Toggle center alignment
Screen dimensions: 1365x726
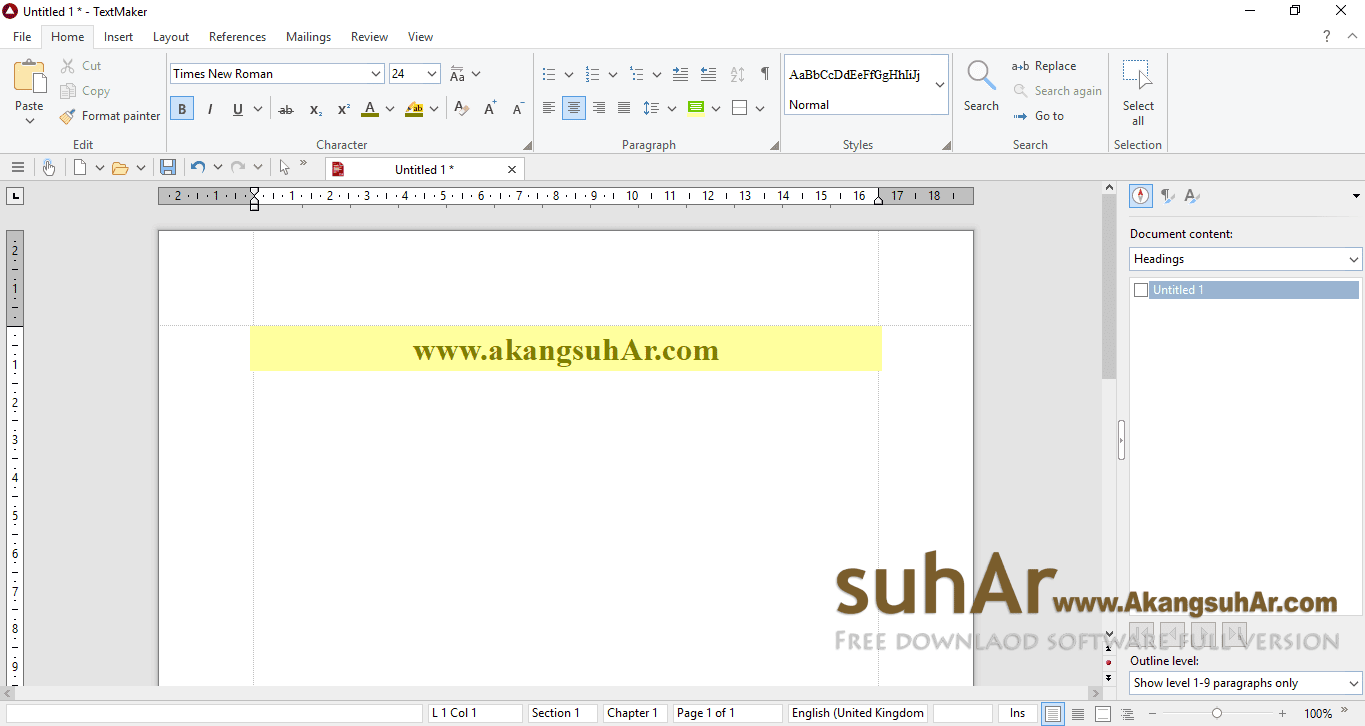[x=574, y=108]
